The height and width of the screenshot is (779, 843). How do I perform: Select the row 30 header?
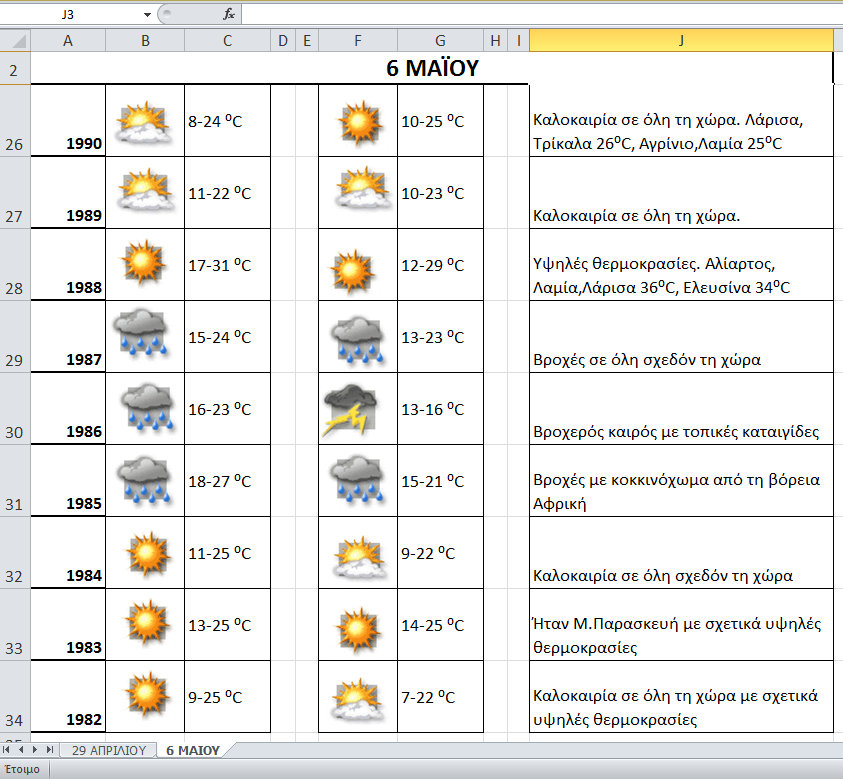coord(15,431)
